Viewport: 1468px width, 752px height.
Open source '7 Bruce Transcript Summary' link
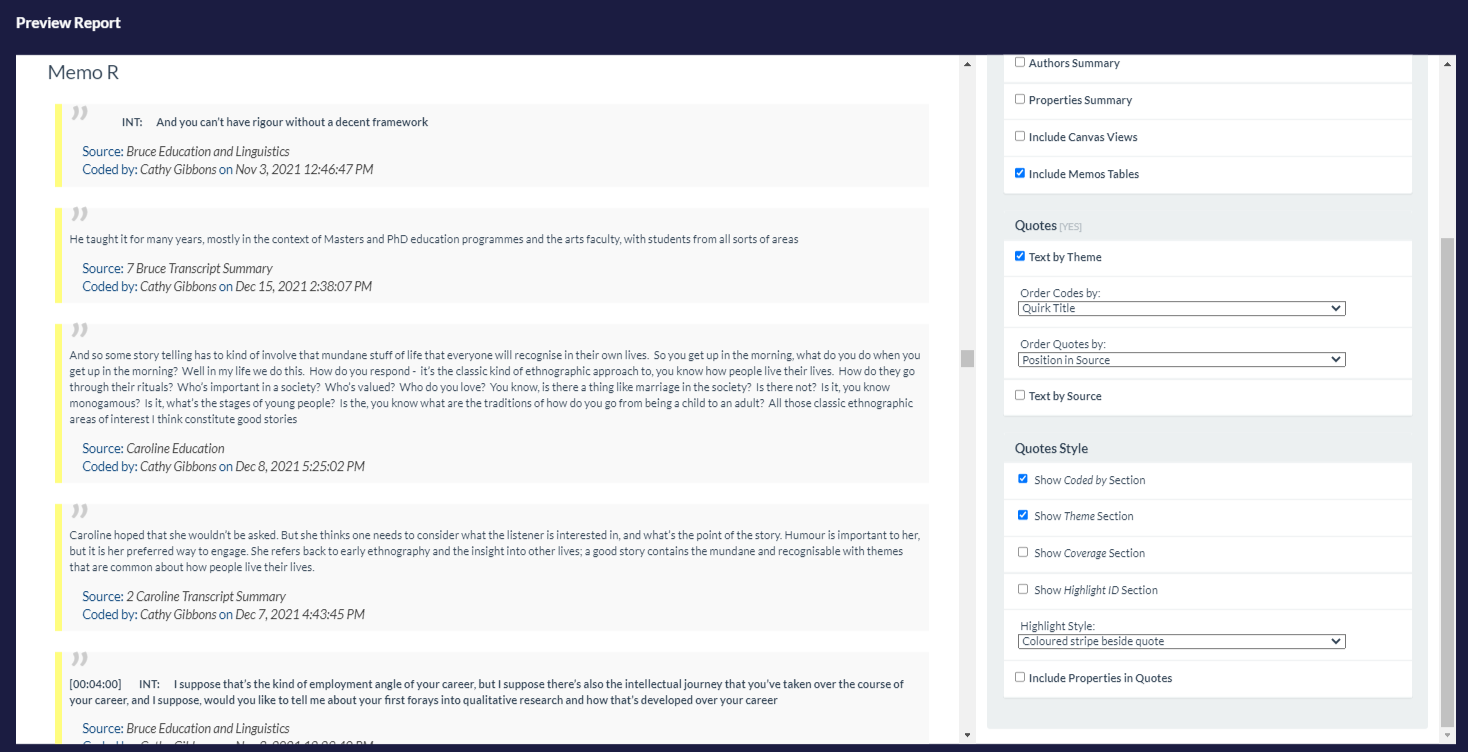pyautogui.click(x=199, y=268)
